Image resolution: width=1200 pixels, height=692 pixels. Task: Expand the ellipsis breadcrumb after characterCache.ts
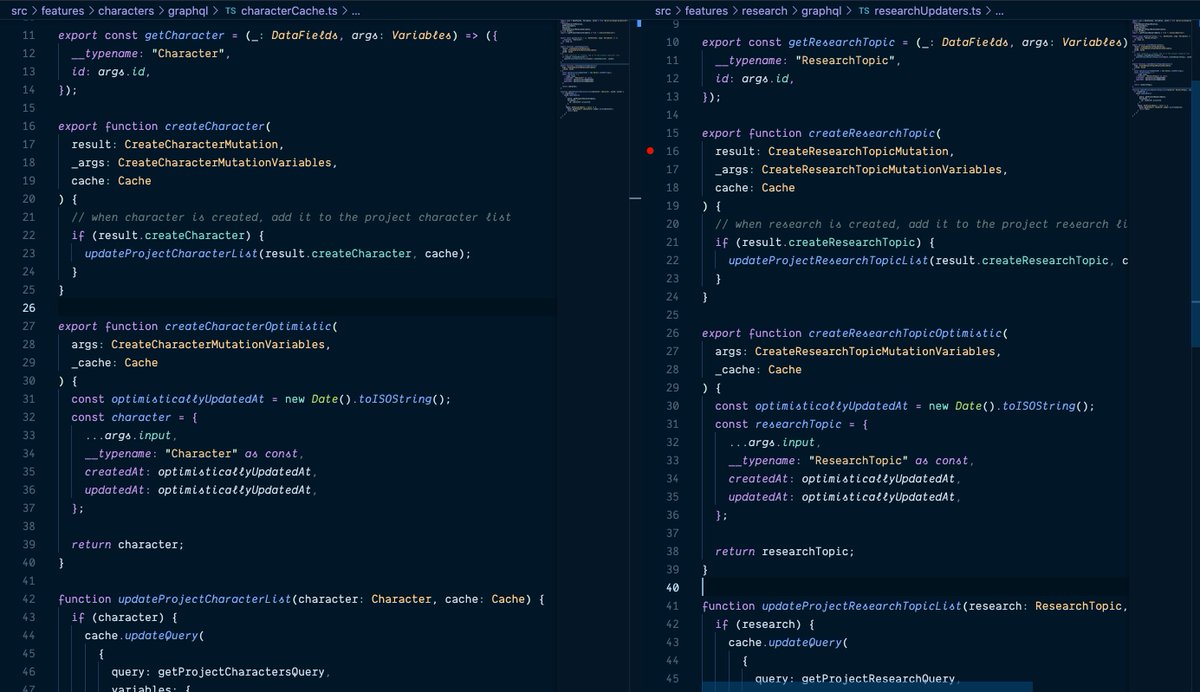pos(358,10)
